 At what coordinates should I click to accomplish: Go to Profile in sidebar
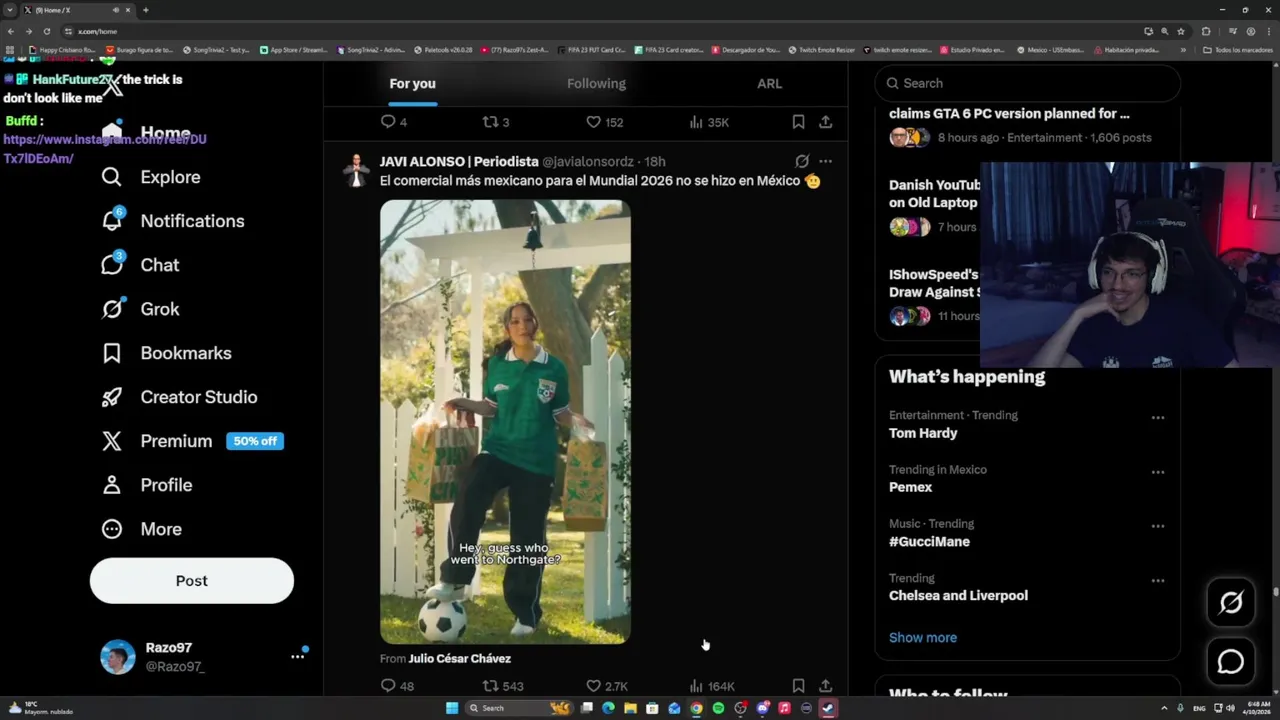coord(146,485)
